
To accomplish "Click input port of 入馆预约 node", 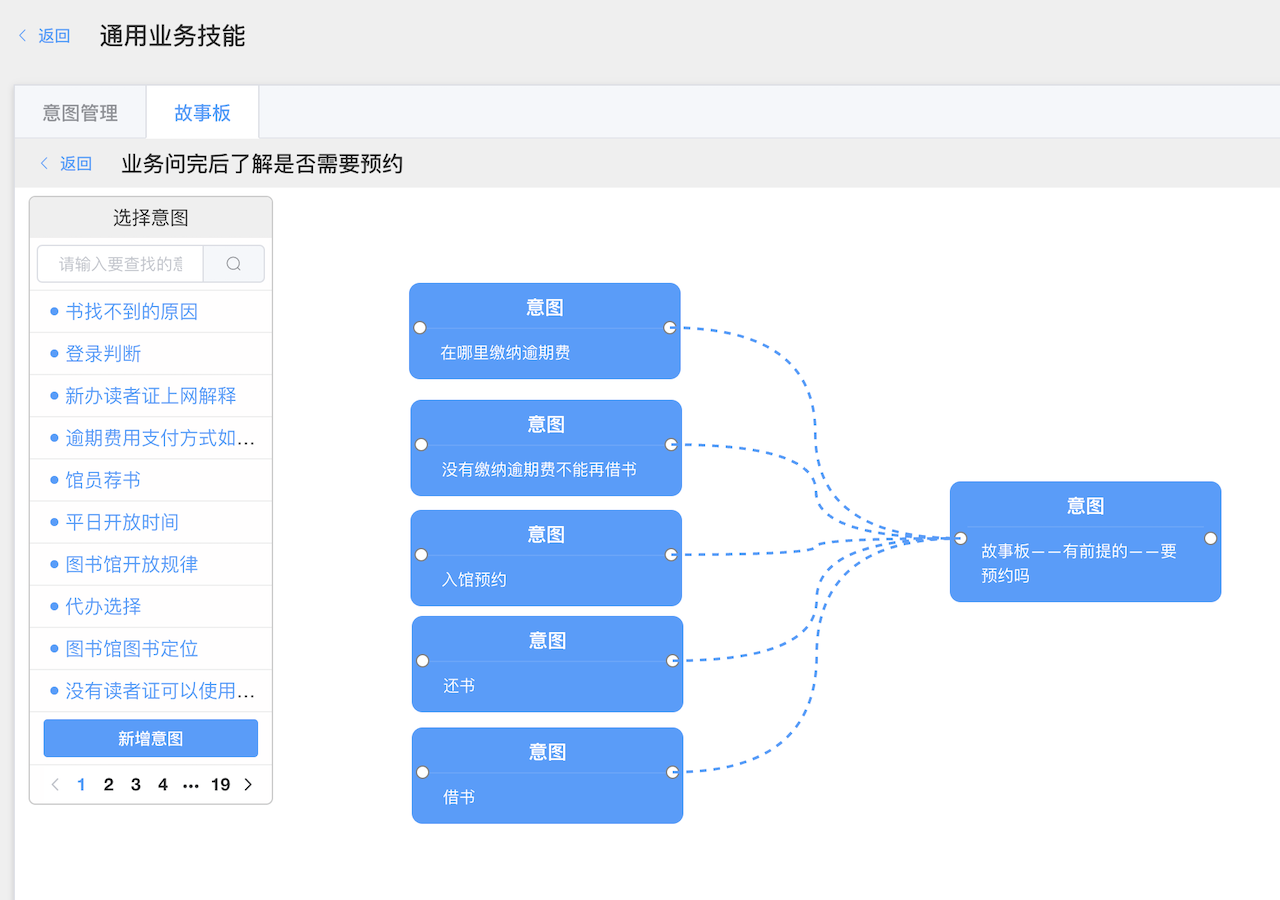I will [x=421, y=555].
